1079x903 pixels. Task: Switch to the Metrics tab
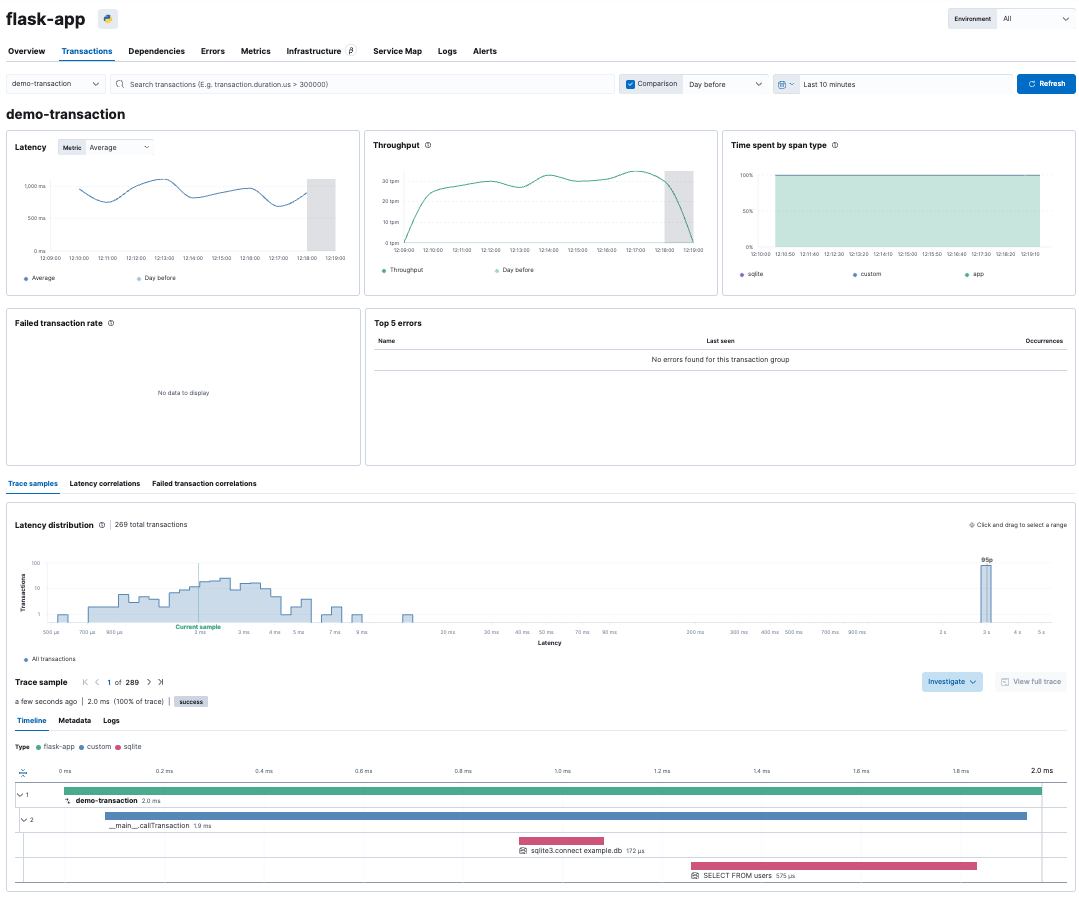(255, 51)
